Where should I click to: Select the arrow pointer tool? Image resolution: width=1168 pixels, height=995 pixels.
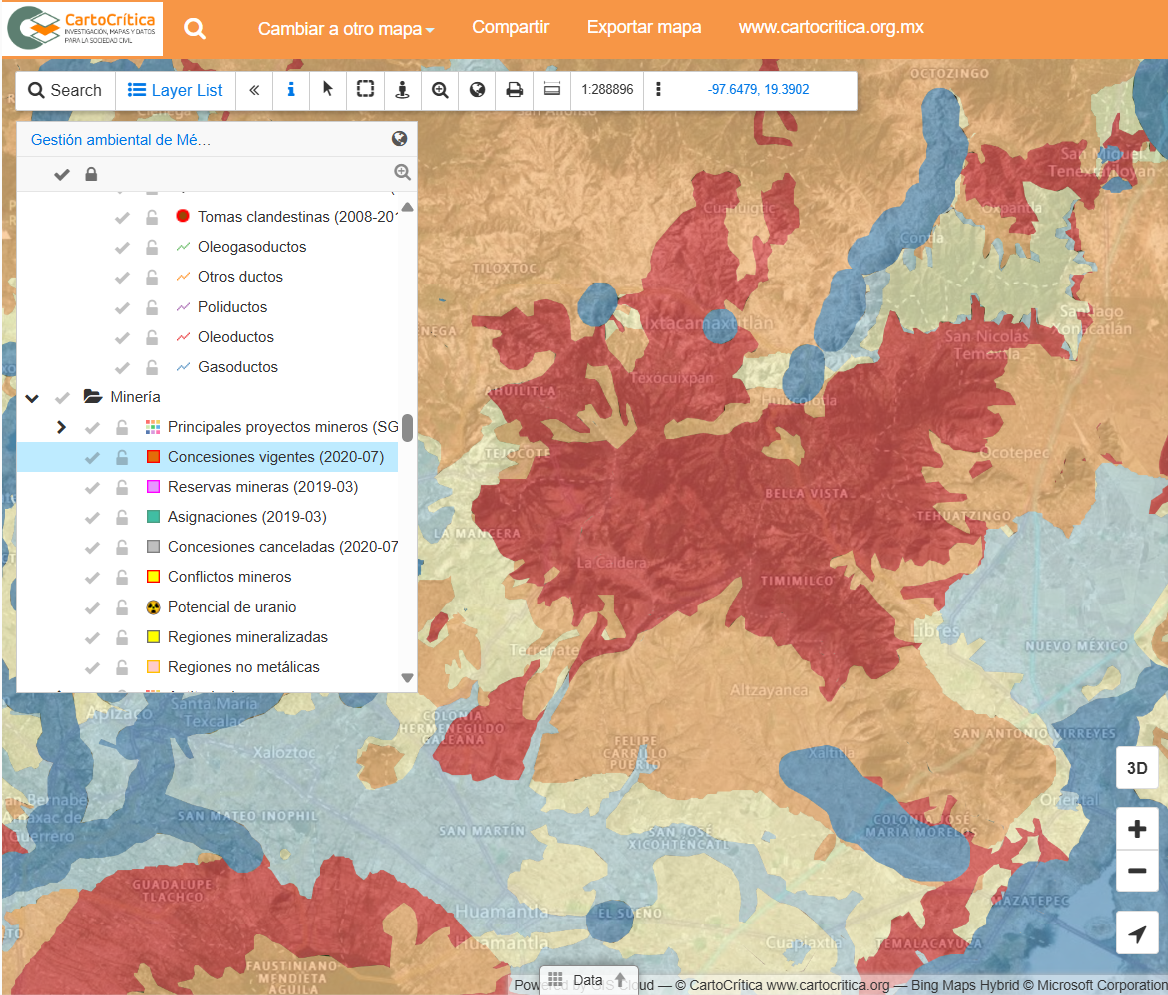328,90
